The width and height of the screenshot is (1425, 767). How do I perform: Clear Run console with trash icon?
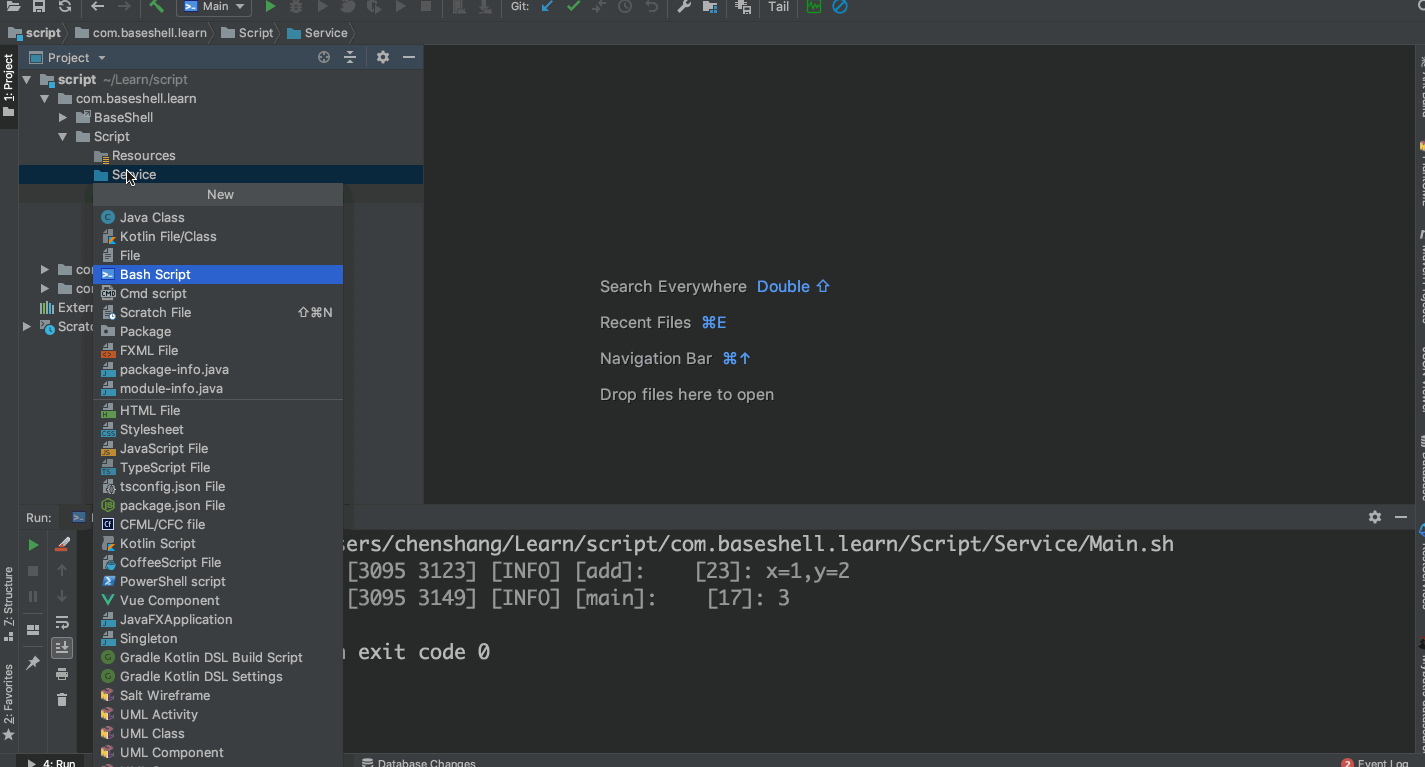[62, 699]
